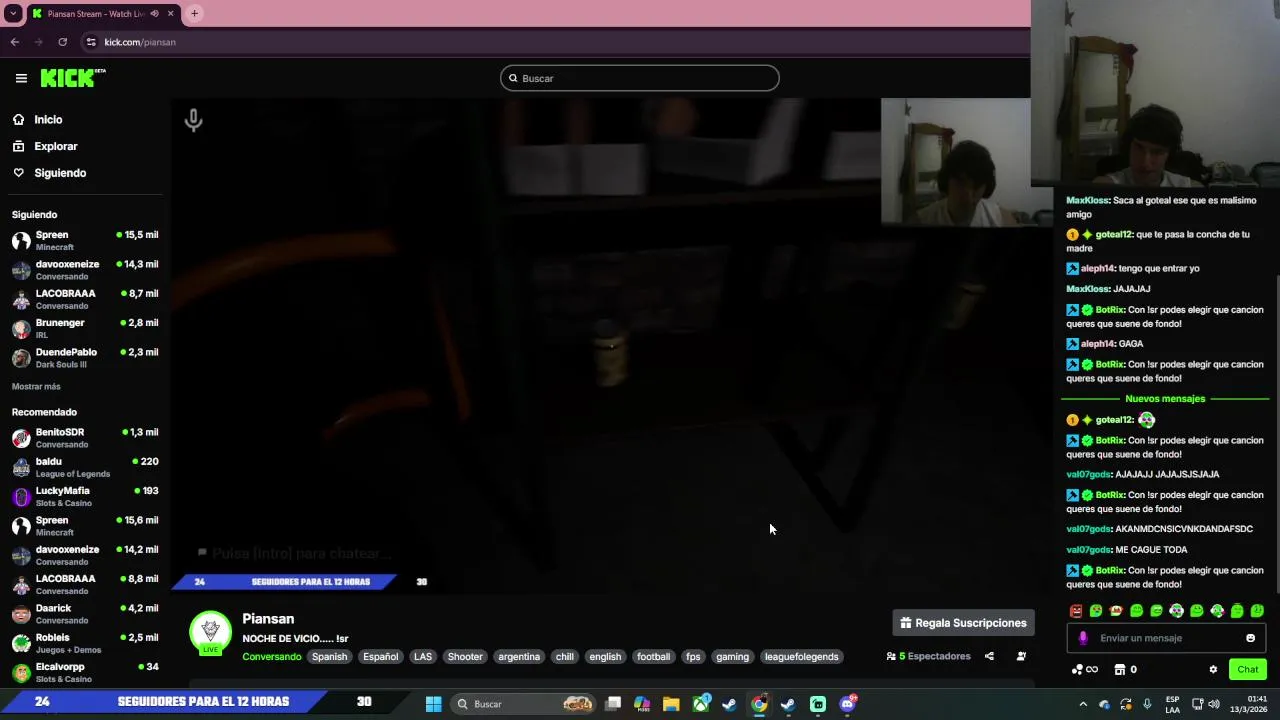
Task: Send message with the Chat button
Action: point(1248,670)
